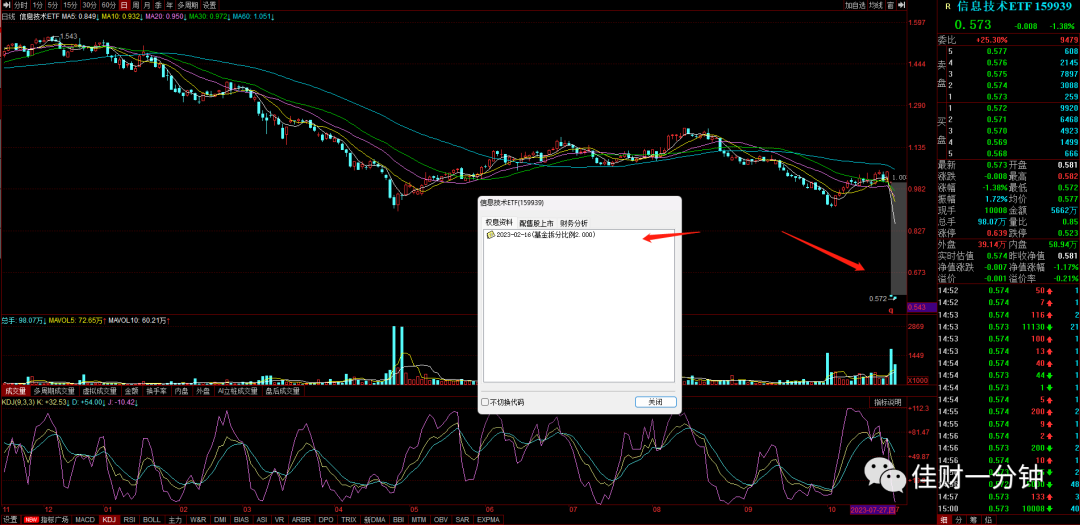Switch indicator to EXPMA
This screenshot has width=1080, height=525.
click(x=488, y=519)
